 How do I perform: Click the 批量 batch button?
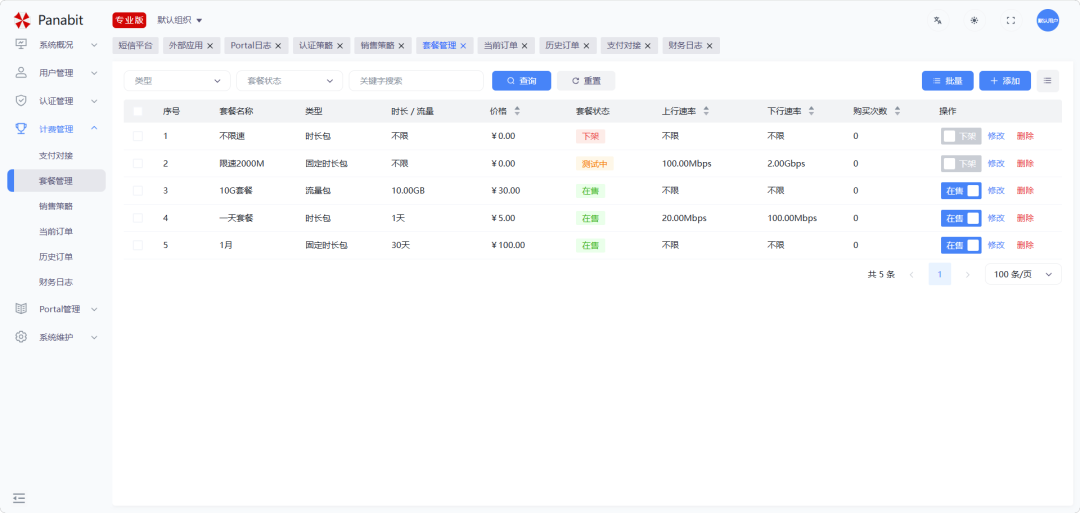948,81
